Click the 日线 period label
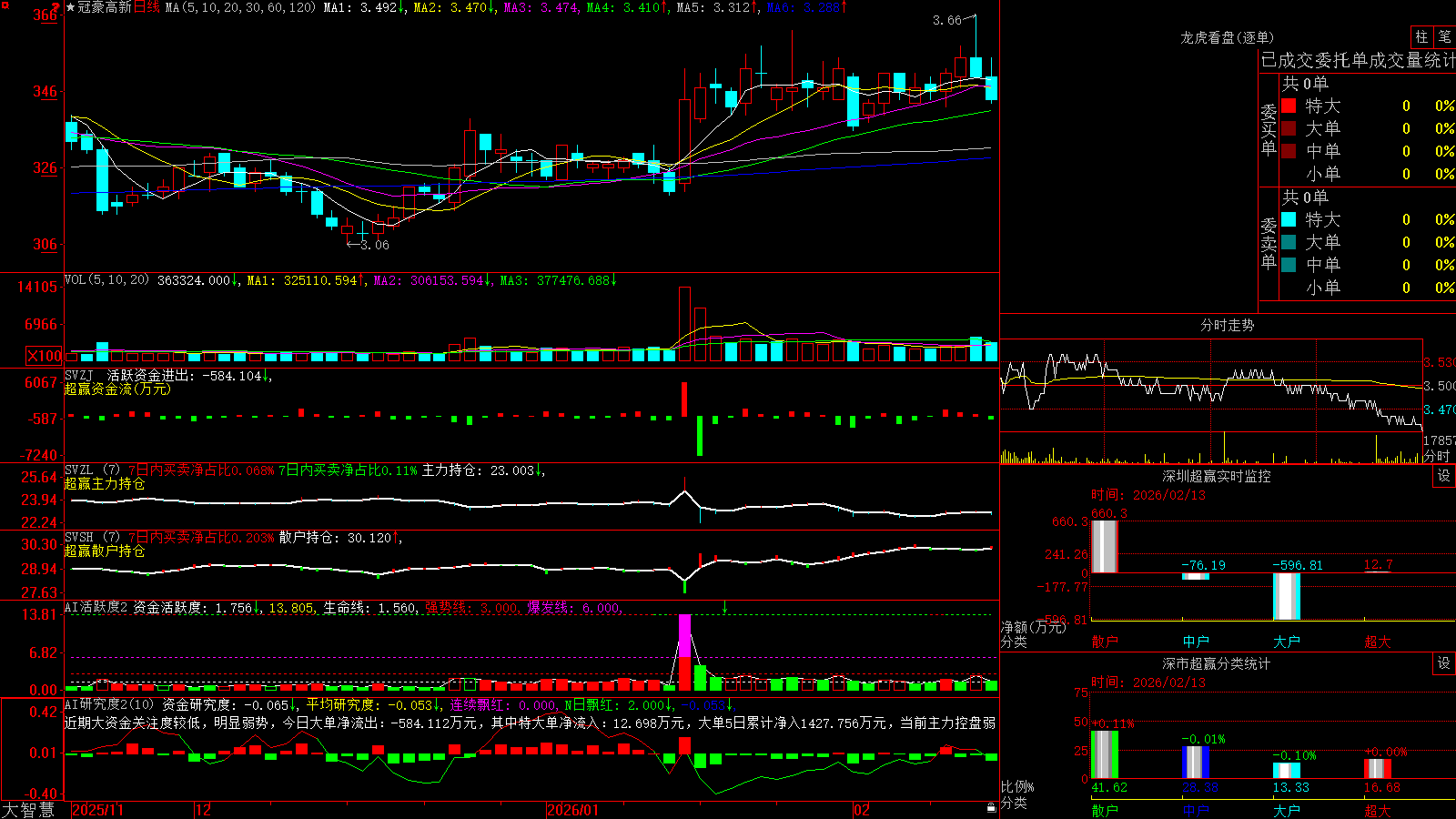Image resolution: width=1456 pixels, height=819 pixels. [x=147, y=7]
